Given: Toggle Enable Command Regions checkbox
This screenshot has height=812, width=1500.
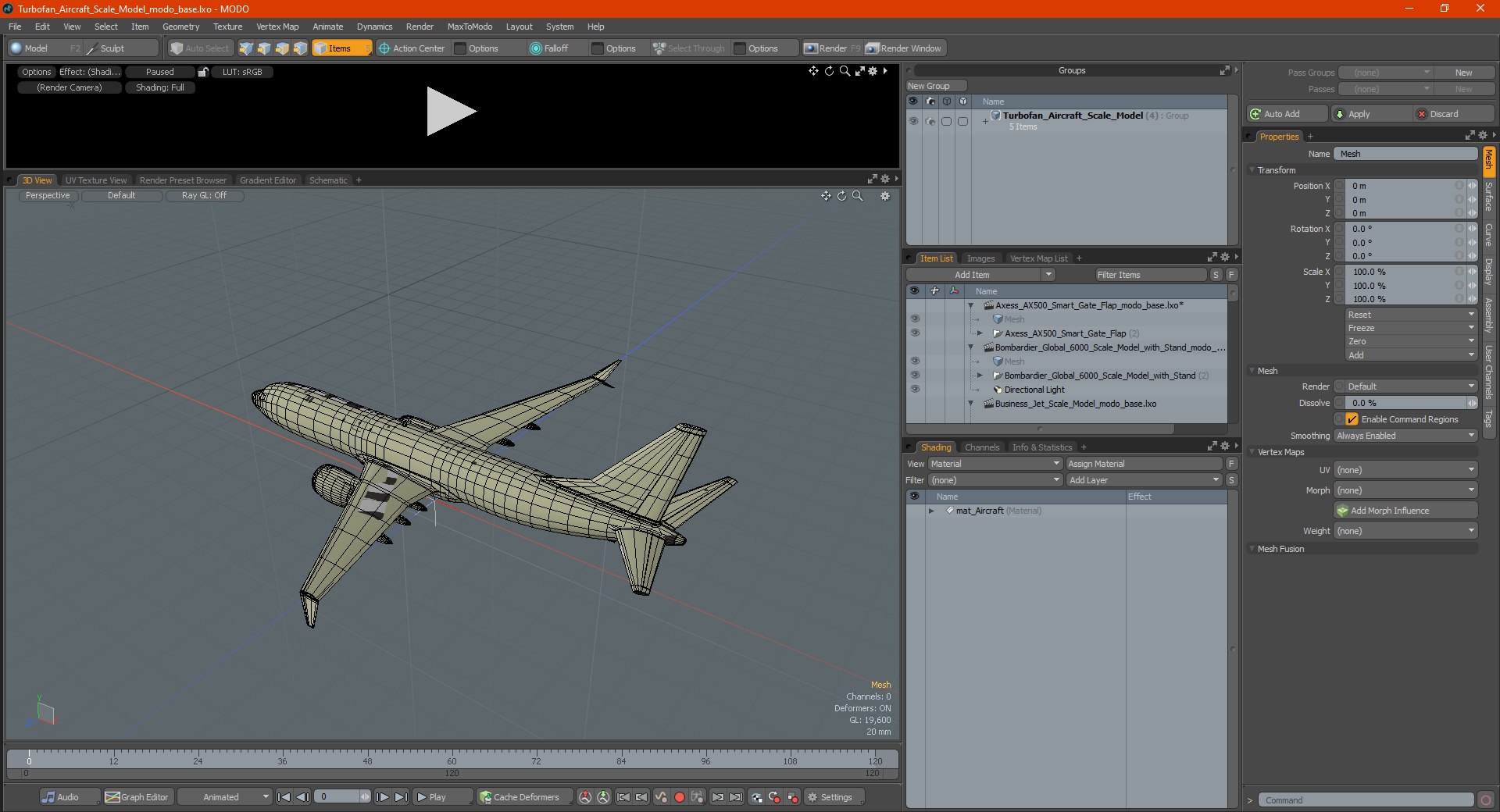Looking at the screenshot, I should [1352, 419].
